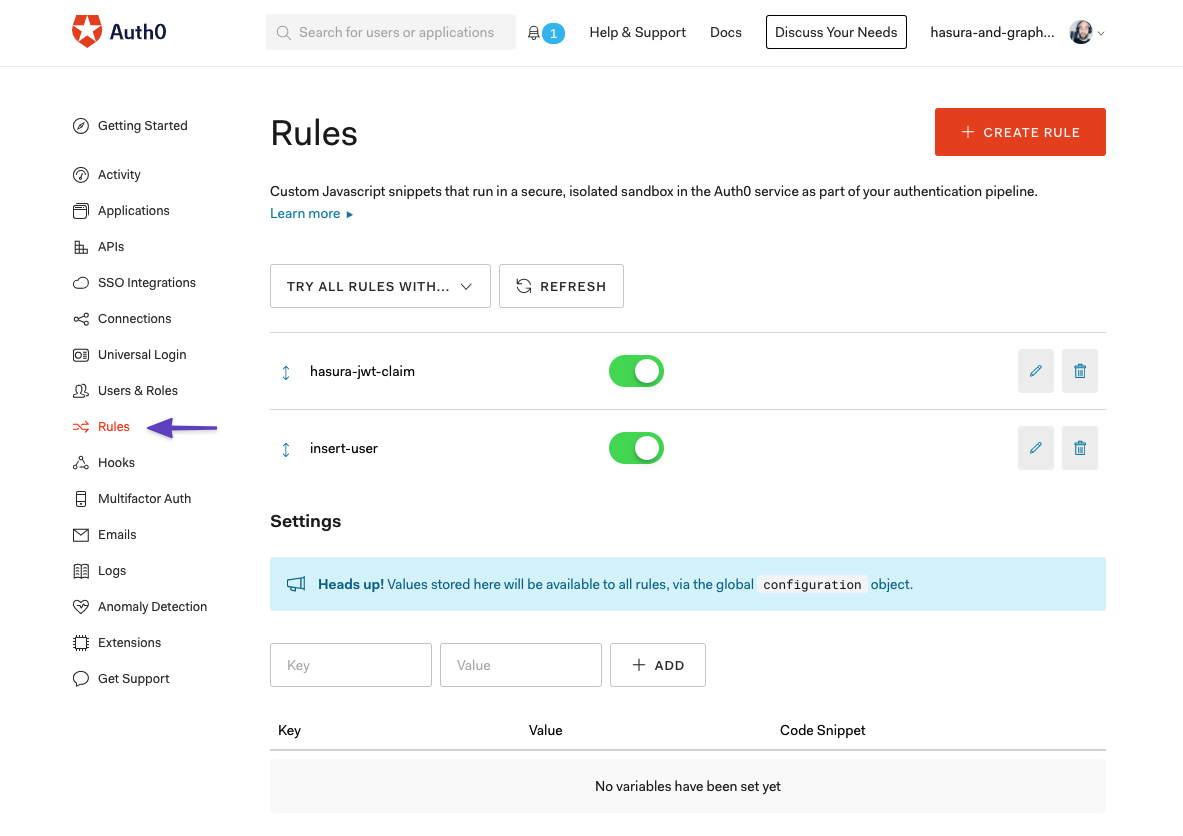Open Multifactor Auth settings

pyautogui.click(x=142, y=498)
